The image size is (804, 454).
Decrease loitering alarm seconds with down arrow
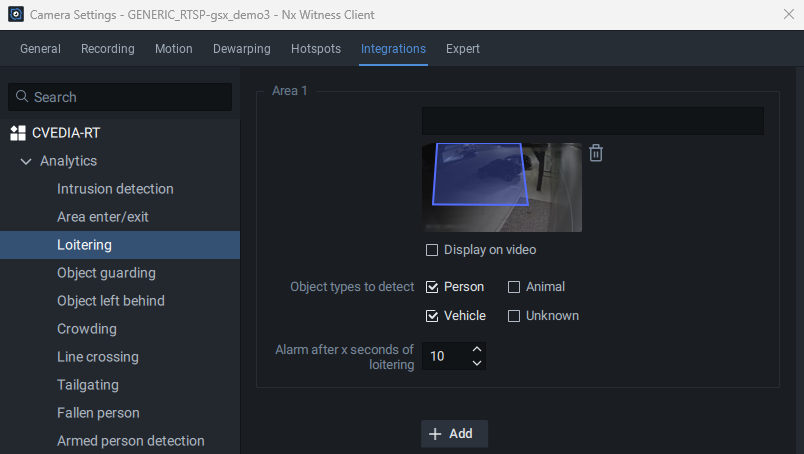pos(476,363)
